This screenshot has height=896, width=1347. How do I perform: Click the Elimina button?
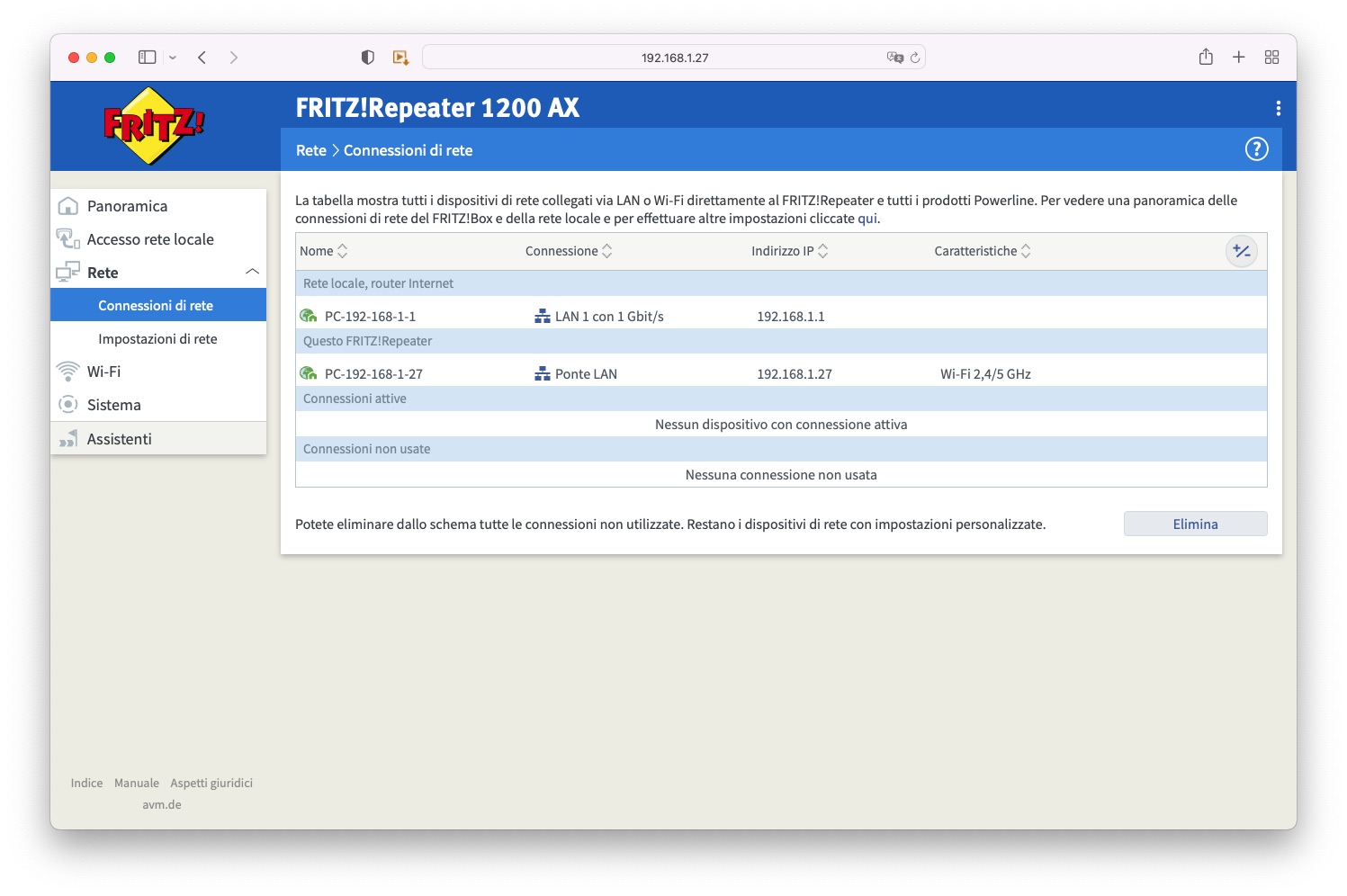[1195, 524]
